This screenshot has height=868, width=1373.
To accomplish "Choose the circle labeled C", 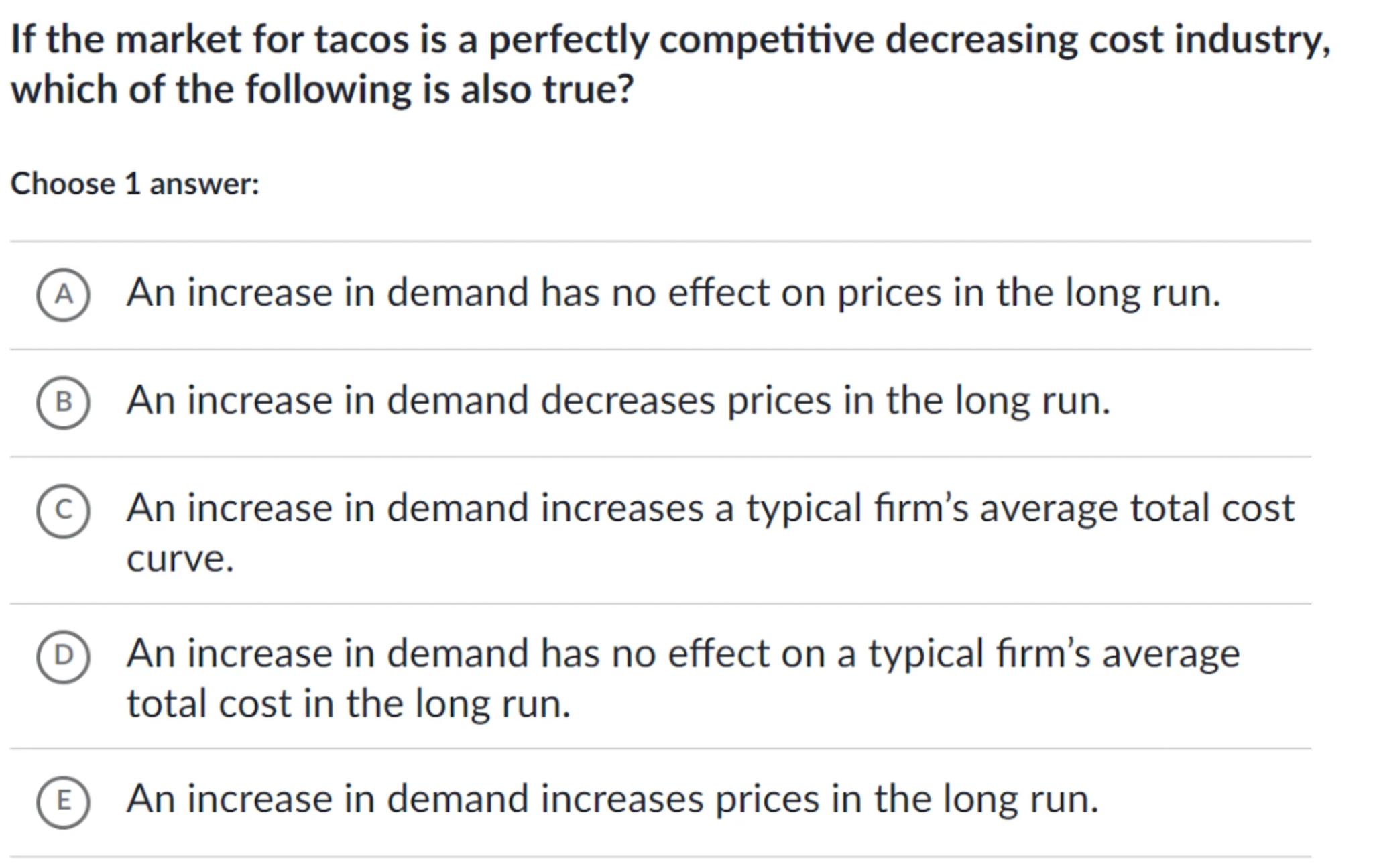I will click(63, 511).
